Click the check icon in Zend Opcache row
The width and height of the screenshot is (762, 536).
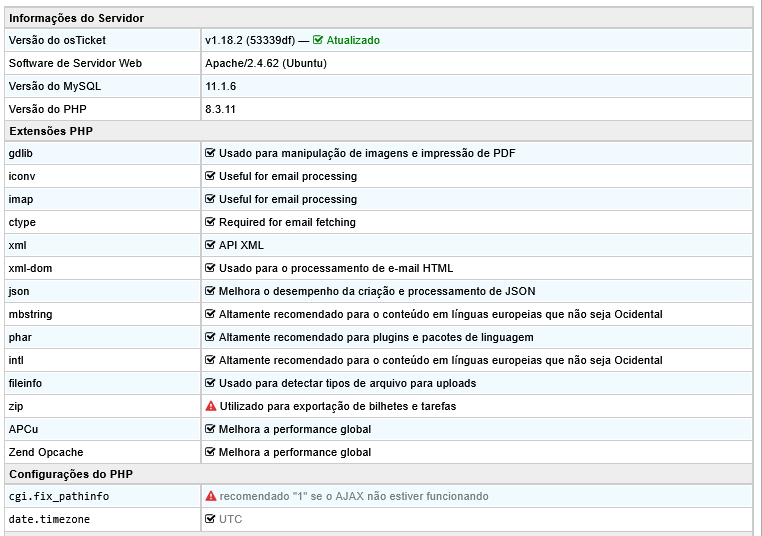[x=211, y=452]
